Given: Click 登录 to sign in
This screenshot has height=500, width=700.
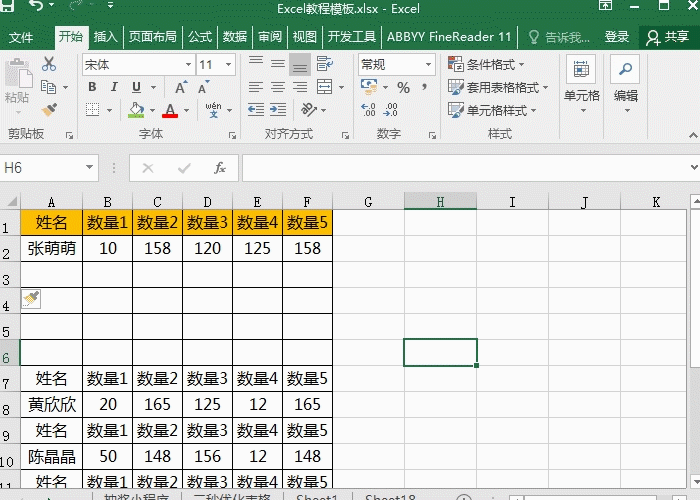Looking at the screenshot, I should click(x=617, y=37).
